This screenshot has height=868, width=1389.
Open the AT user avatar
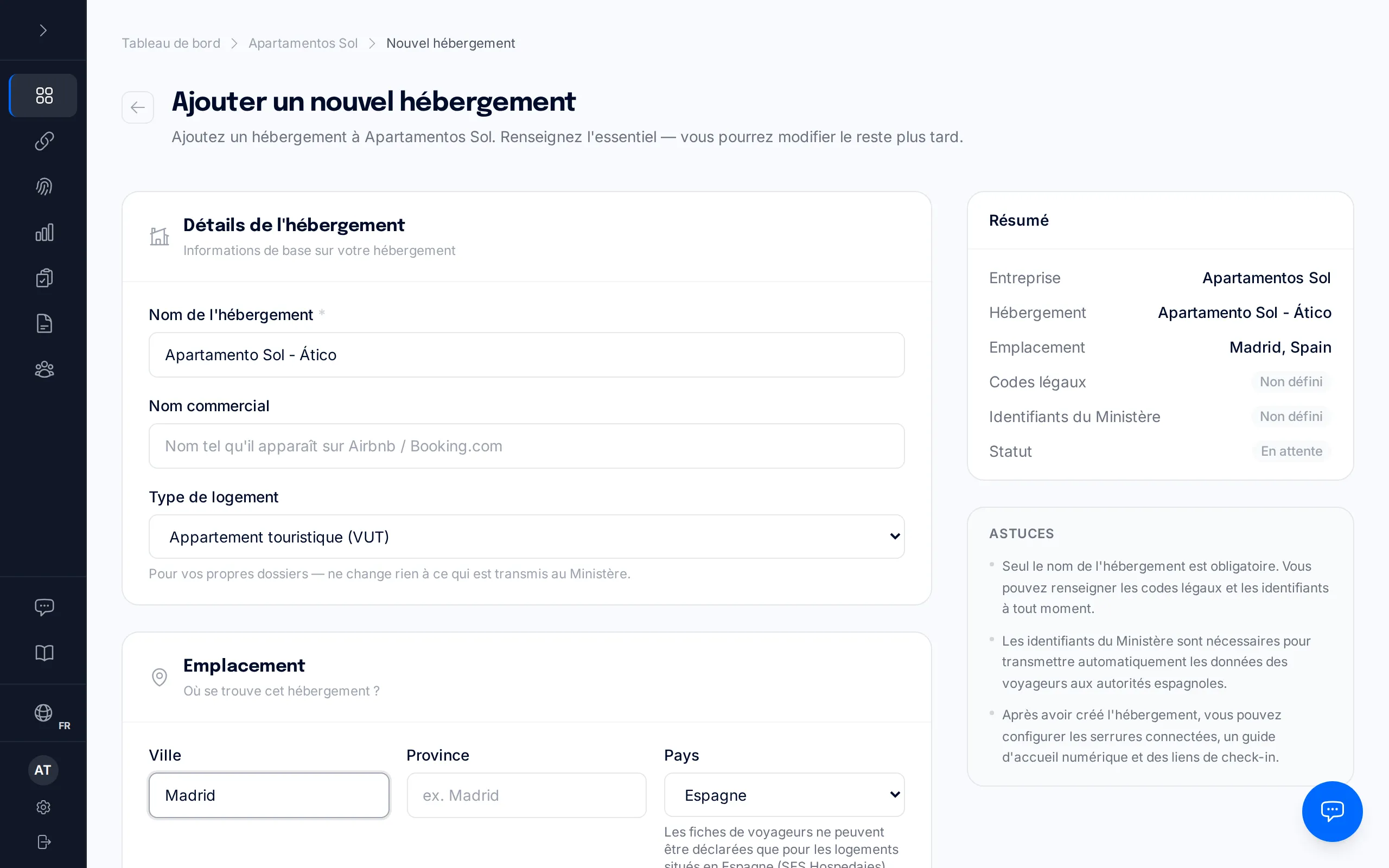point(43,770)
